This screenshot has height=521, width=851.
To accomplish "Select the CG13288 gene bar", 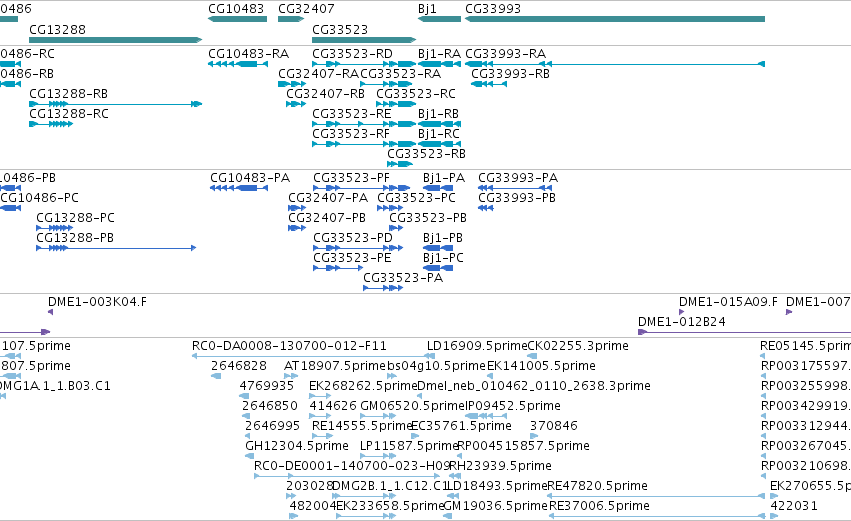I will point(116,40).
